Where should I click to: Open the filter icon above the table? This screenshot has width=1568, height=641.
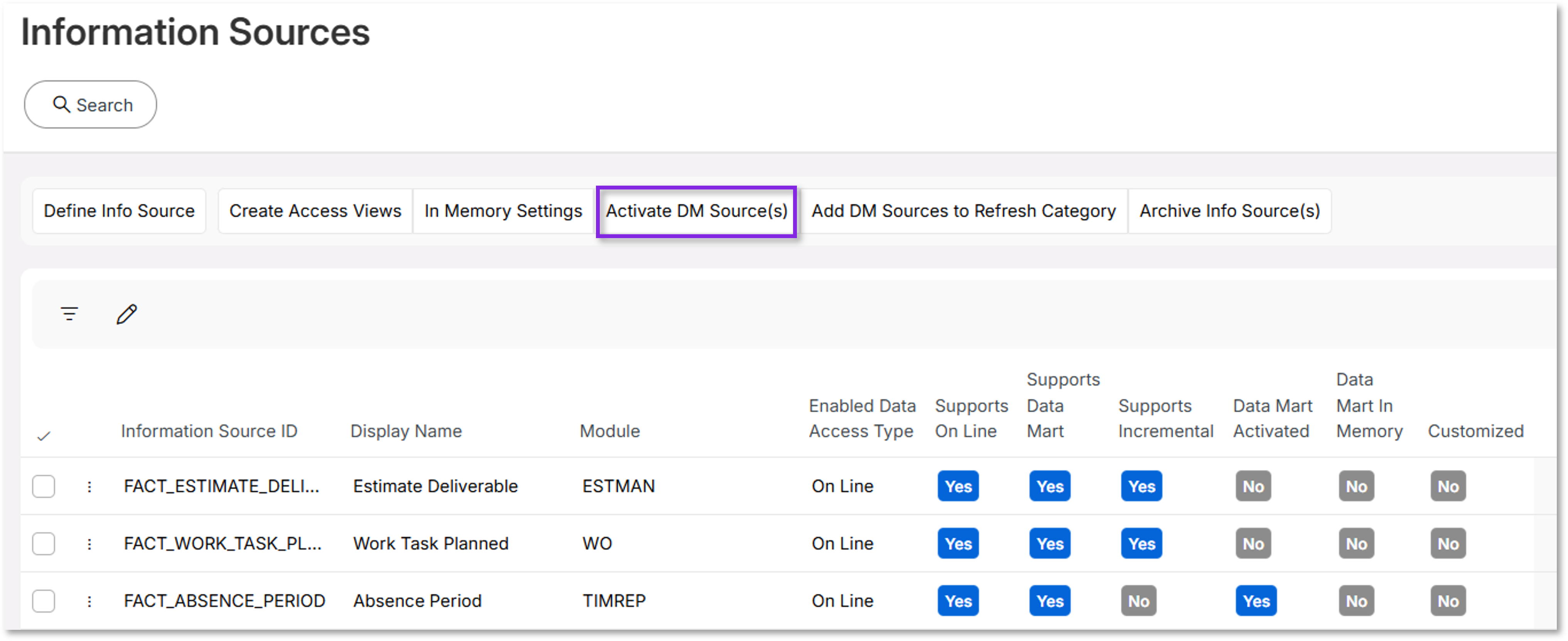point(69,314)
